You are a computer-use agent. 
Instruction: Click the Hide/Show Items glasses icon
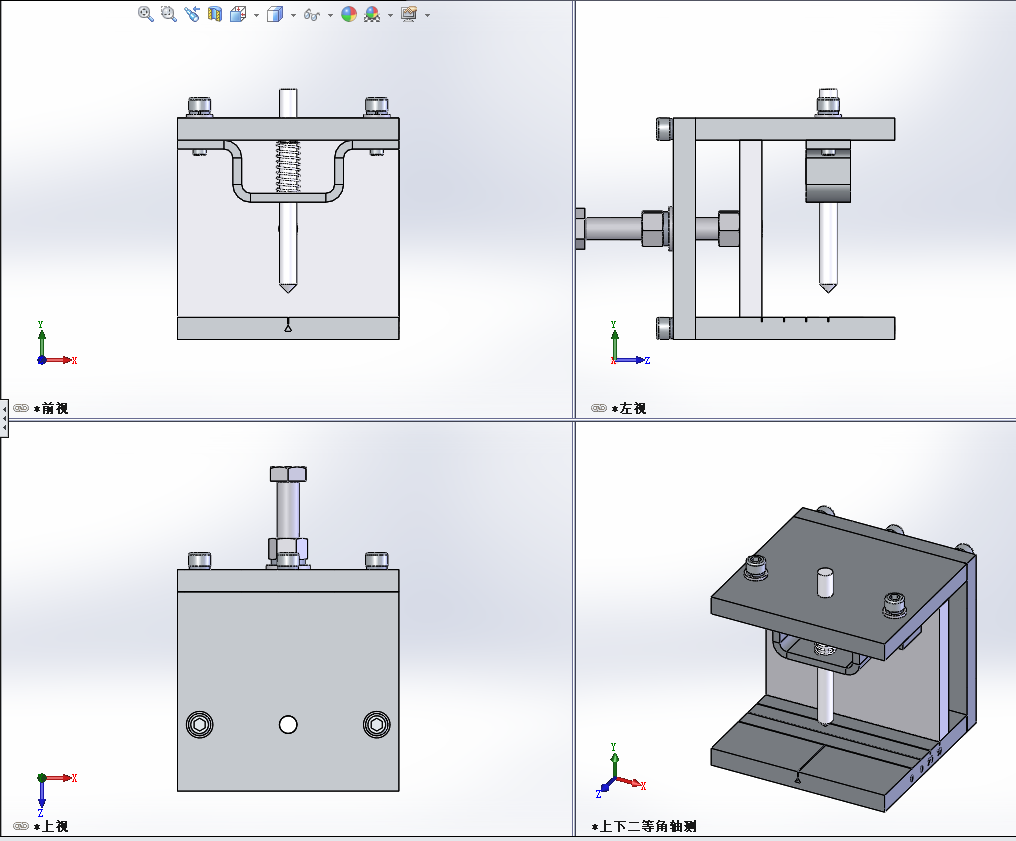click(x=312, y=14)
